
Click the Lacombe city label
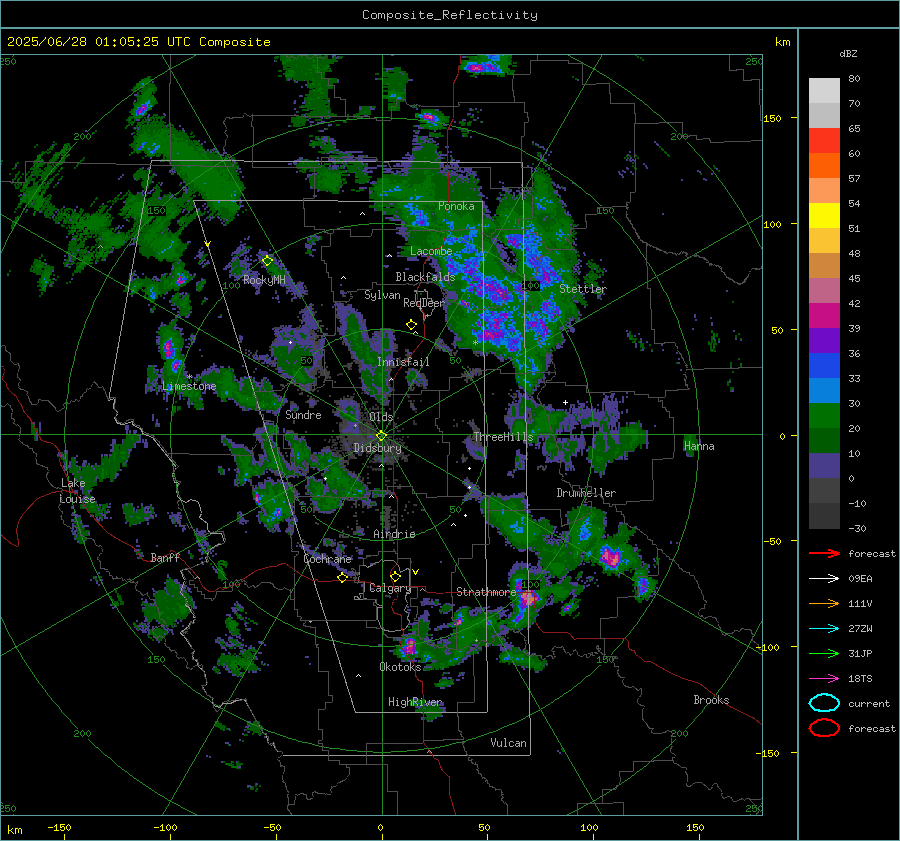click(x=431, y=251)
